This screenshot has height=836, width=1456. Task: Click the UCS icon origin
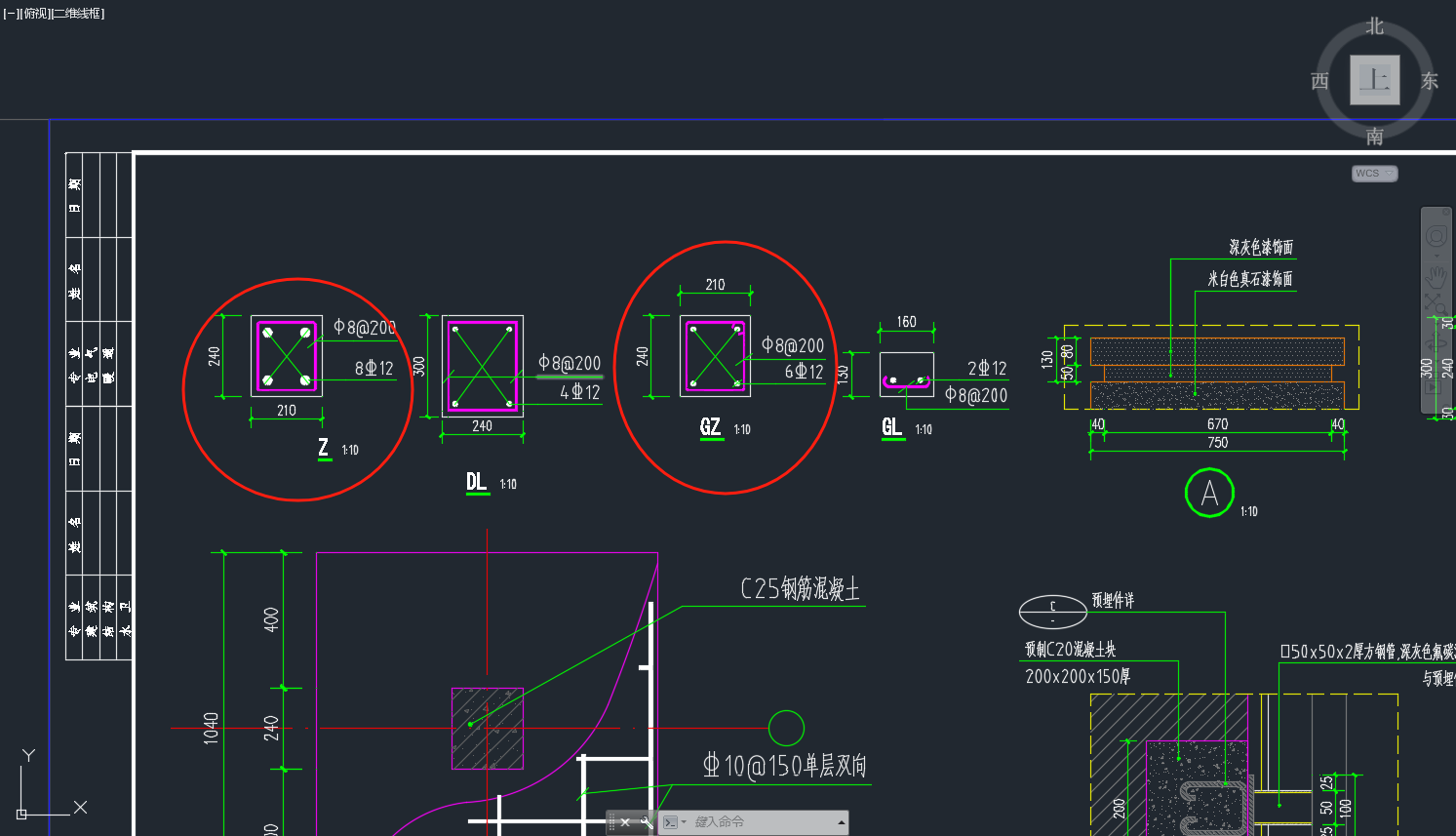[x=21, y=814]
